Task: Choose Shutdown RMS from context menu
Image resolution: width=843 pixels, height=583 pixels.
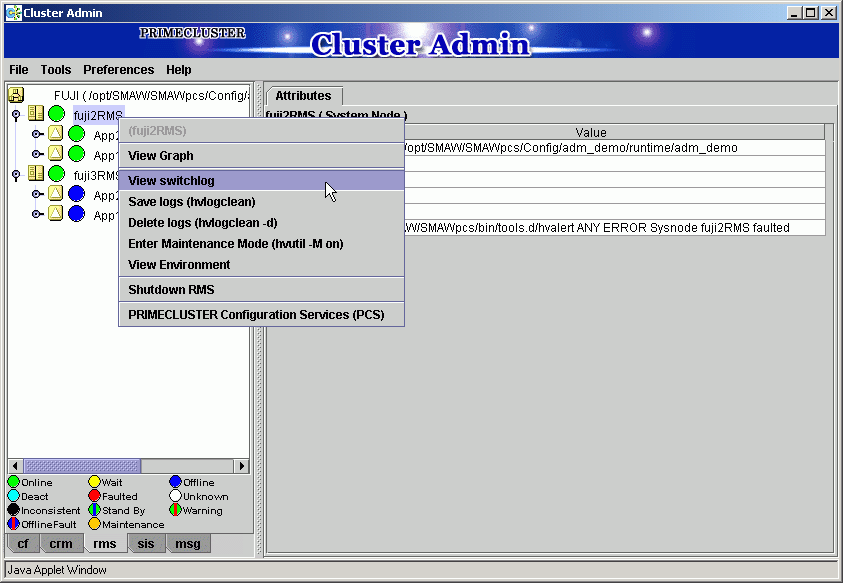Action: click(x=261, y=289)
